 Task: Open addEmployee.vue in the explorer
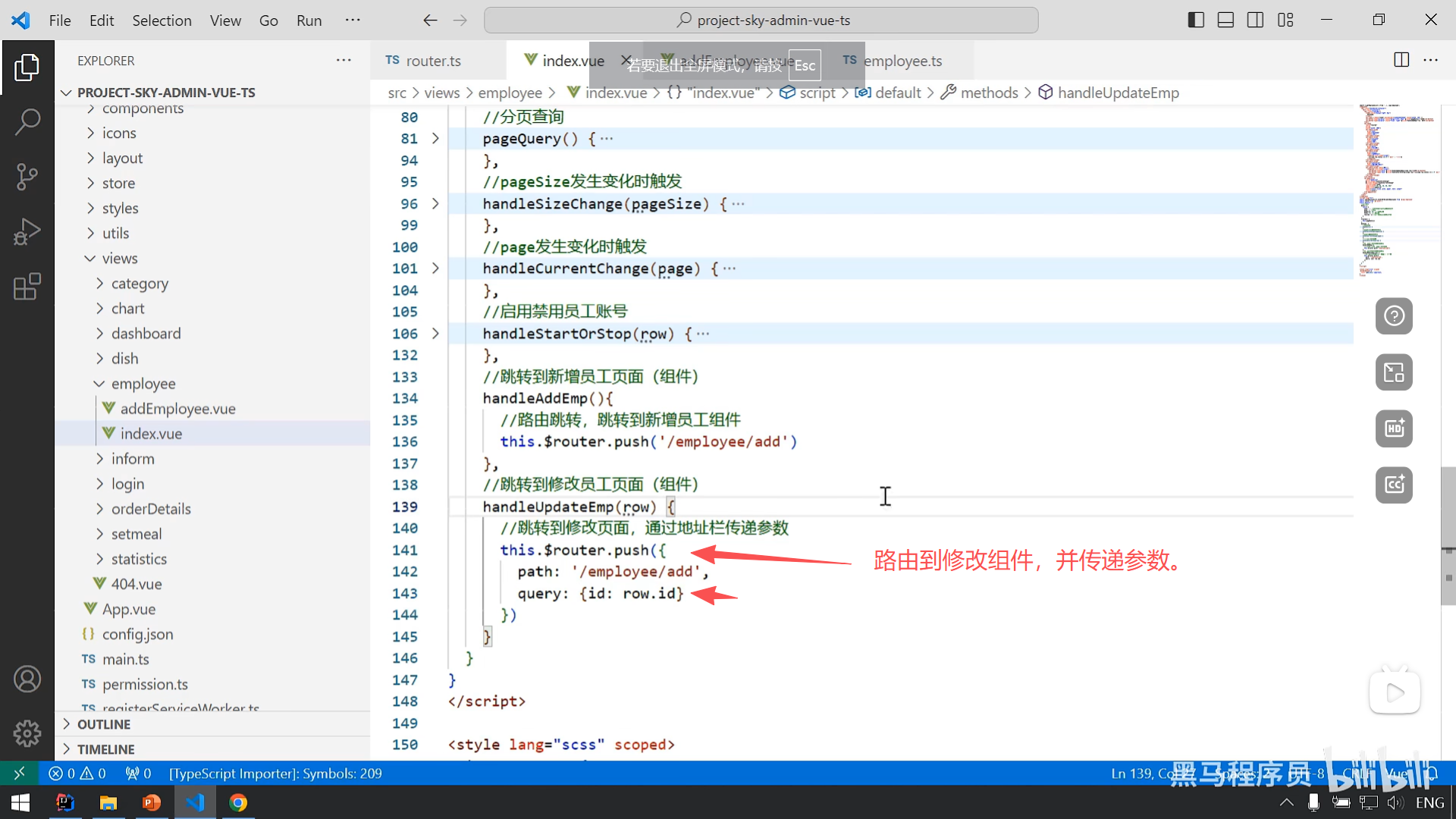(x=177, y=409)
